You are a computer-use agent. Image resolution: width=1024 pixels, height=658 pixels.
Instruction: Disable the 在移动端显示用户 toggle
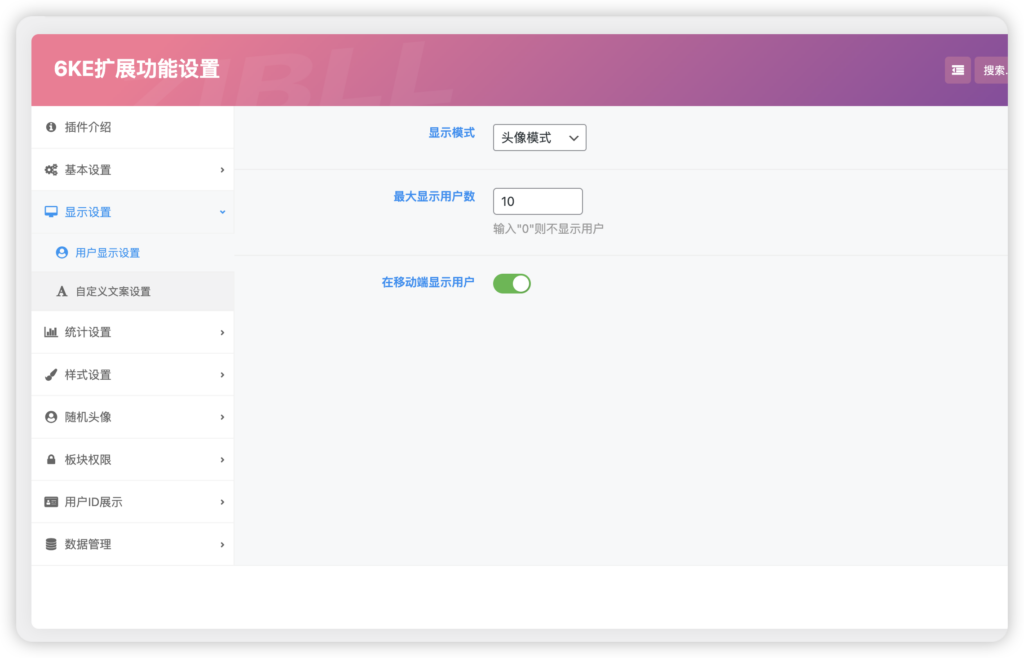(511, 283)
